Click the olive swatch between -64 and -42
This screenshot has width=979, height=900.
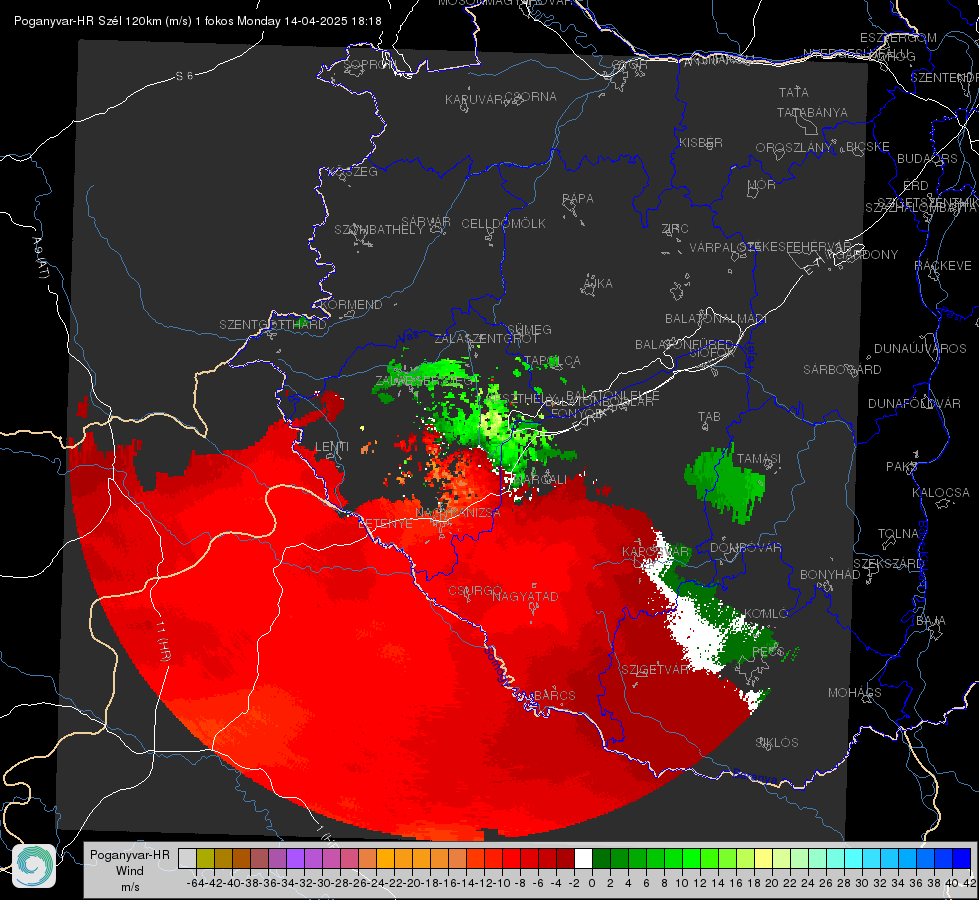click(x=205, y=858)
